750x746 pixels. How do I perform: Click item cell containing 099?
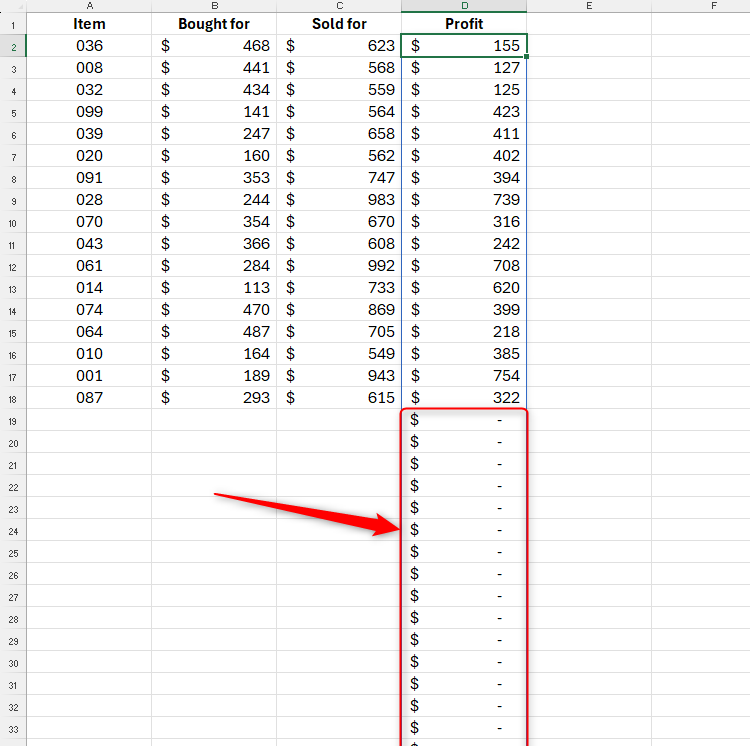[x=89, y=112]
